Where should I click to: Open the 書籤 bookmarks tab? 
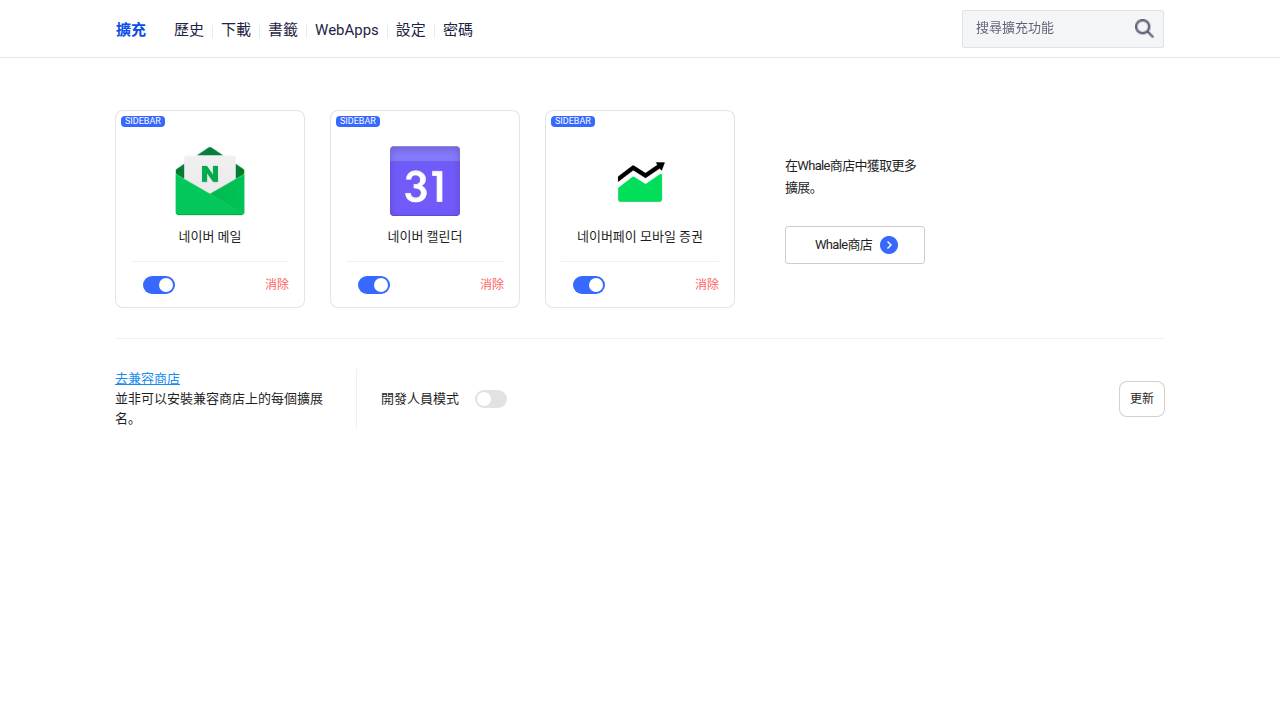[x=283, y=30]
